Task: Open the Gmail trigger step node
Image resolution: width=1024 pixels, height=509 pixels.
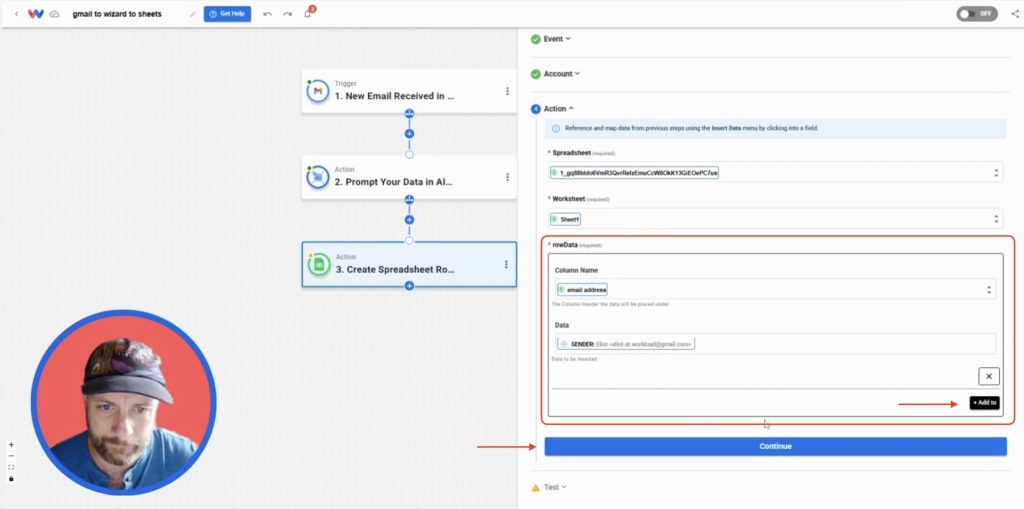Action: [409, 91]
